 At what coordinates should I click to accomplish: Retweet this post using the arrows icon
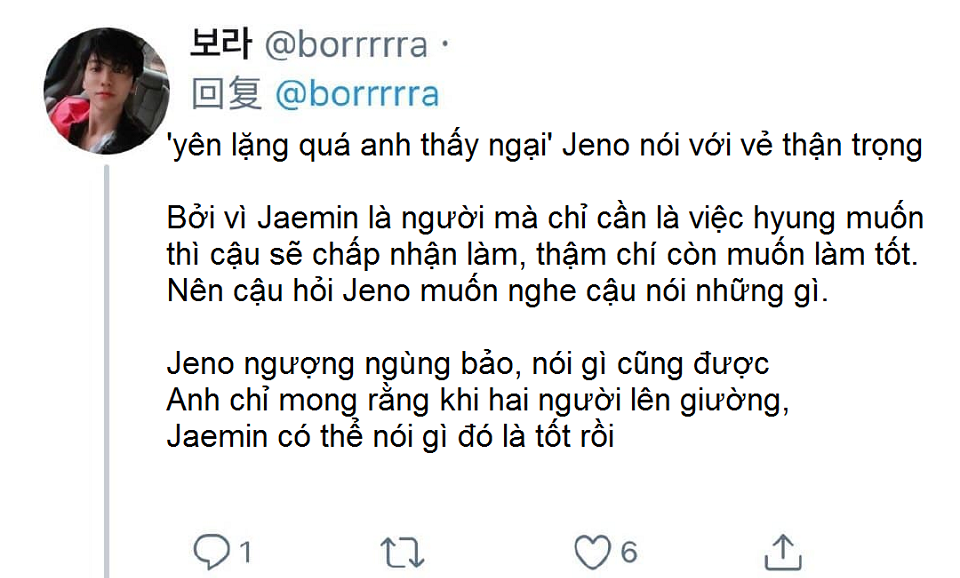tap(402, 552)
